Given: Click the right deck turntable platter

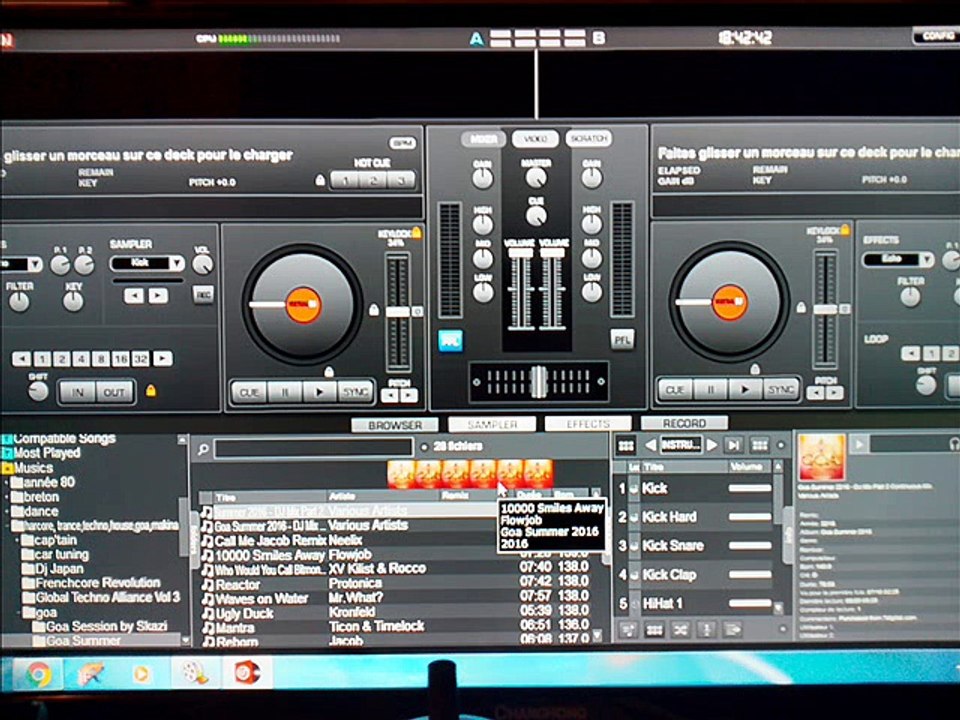Looking at the screenshot, I should [x=729, y=301].
